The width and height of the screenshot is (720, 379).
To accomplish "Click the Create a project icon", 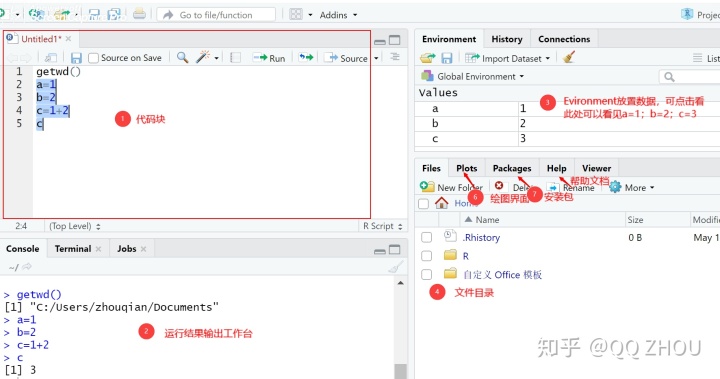I will (36, 15).
